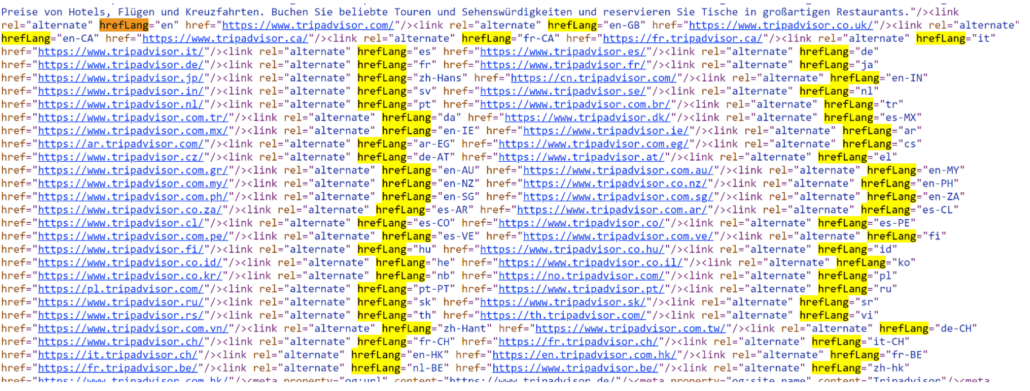Visit the https://www.tripadvisor.com.eg/ link
The image size is (1030, 391).
pyautogui.click(x=593, y=143)
